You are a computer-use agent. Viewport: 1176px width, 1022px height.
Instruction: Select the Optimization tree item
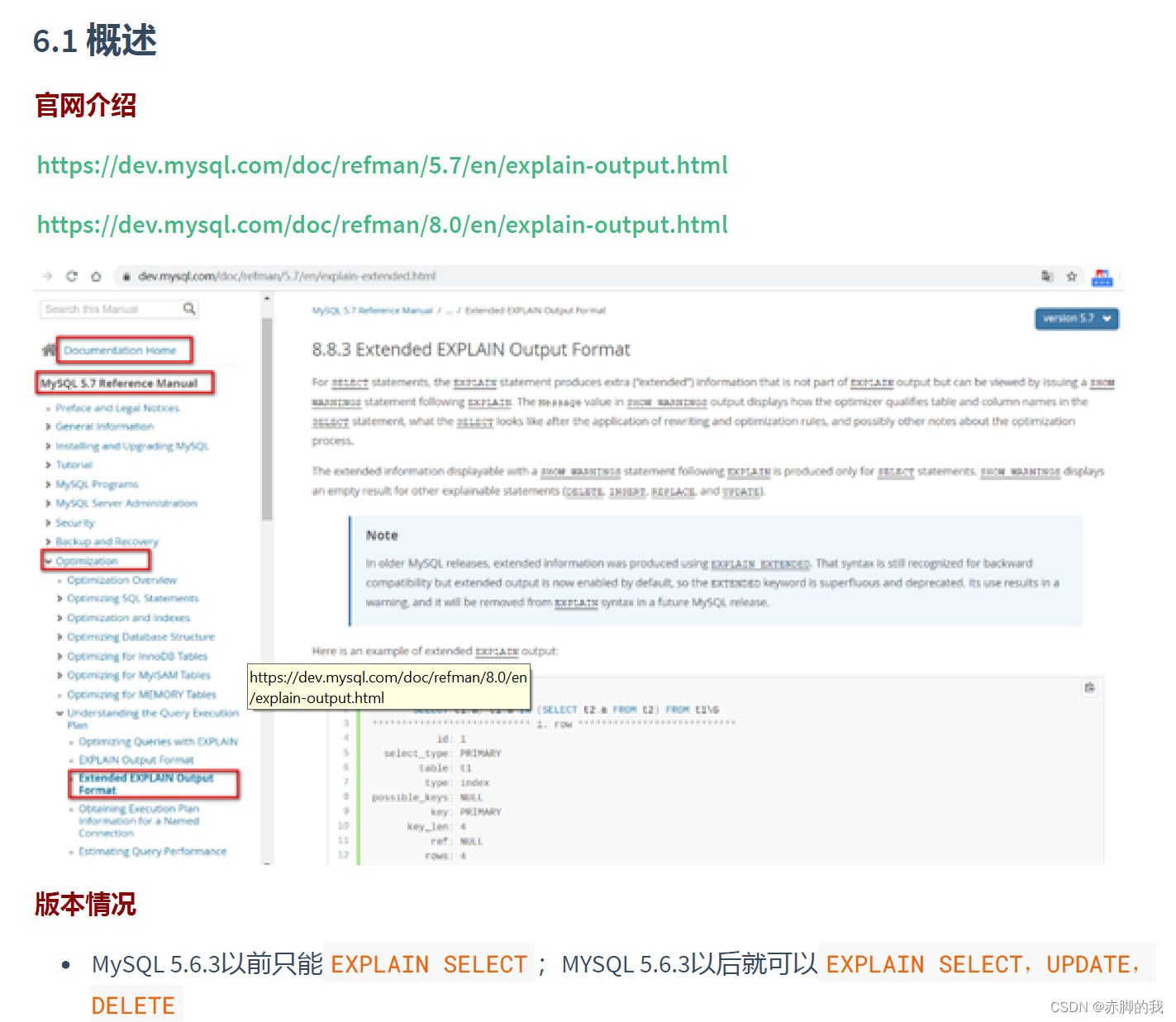[x=87, y=561]
